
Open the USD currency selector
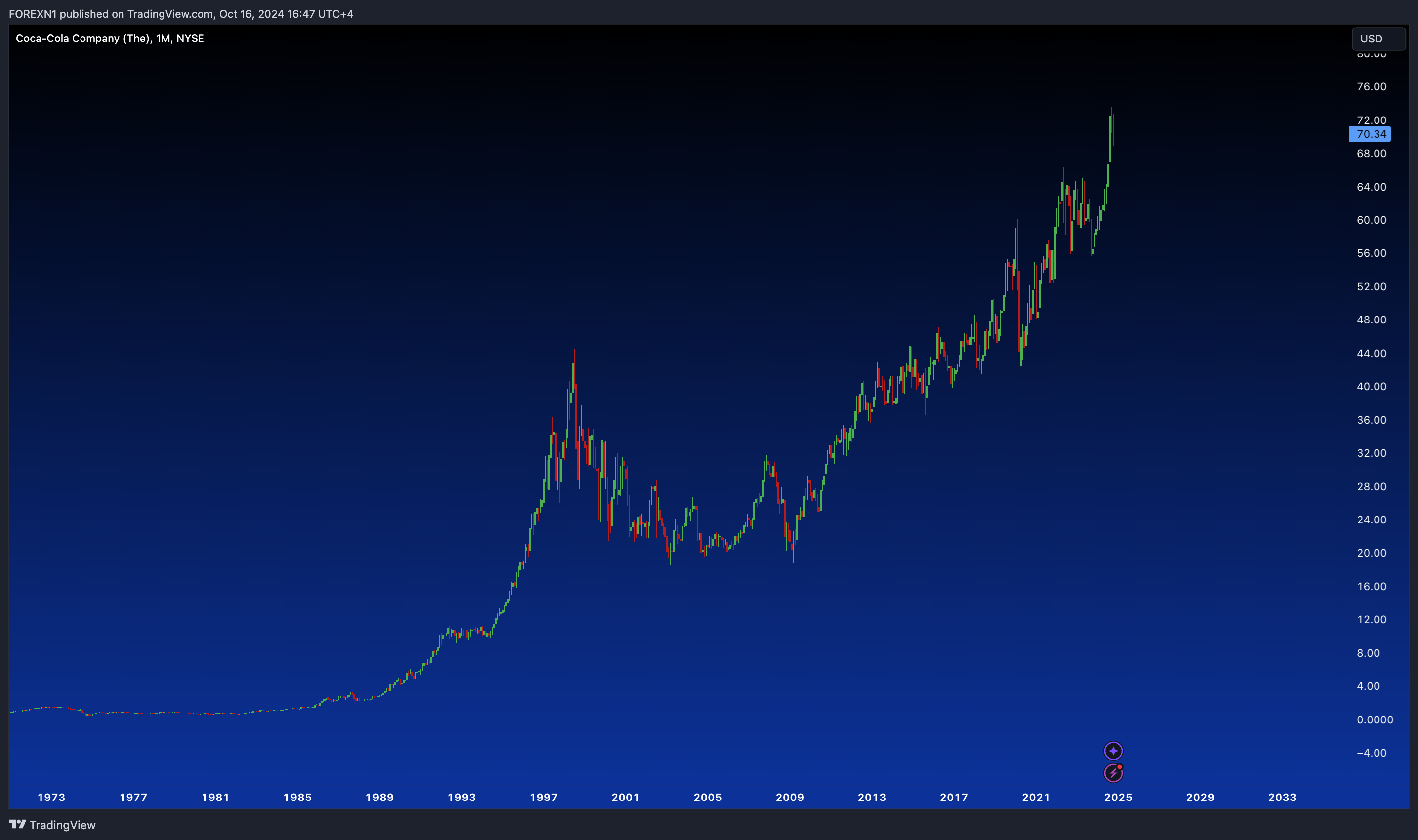(x=1378, y=39)
